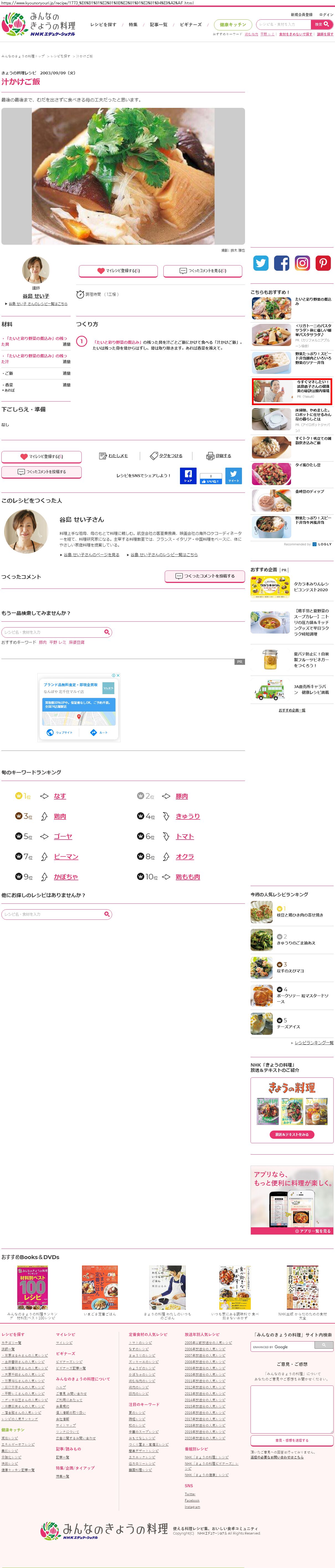
Task: Click the magnifier in the もう一品検索 search box
Action: [107, 632]
